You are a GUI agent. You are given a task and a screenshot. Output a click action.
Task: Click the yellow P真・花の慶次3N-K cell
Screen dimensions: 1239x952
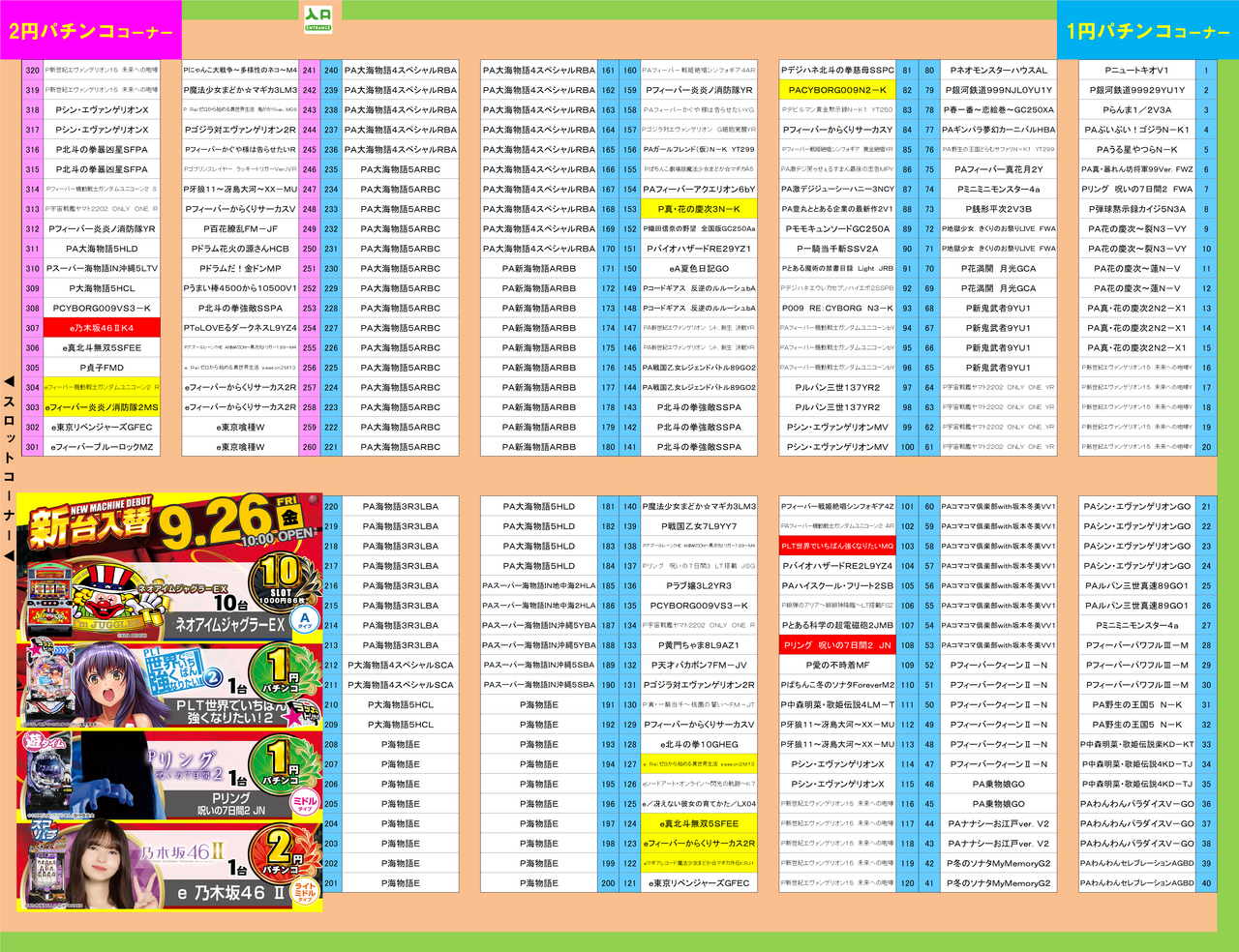[x=698, y=209]
